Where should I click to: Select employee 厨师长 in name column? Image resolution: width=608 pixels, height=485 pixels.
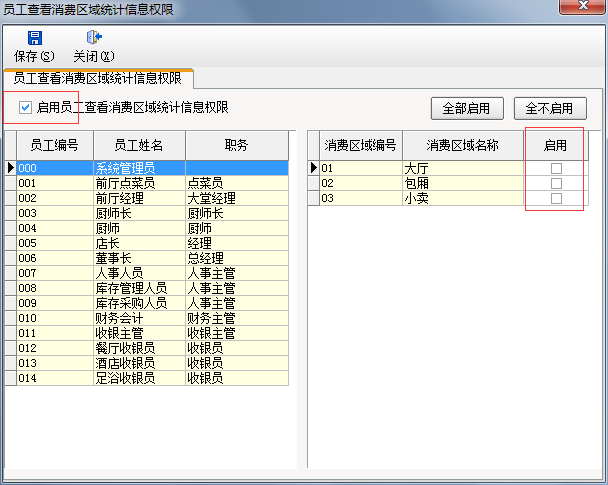click(x=139, y=213)
